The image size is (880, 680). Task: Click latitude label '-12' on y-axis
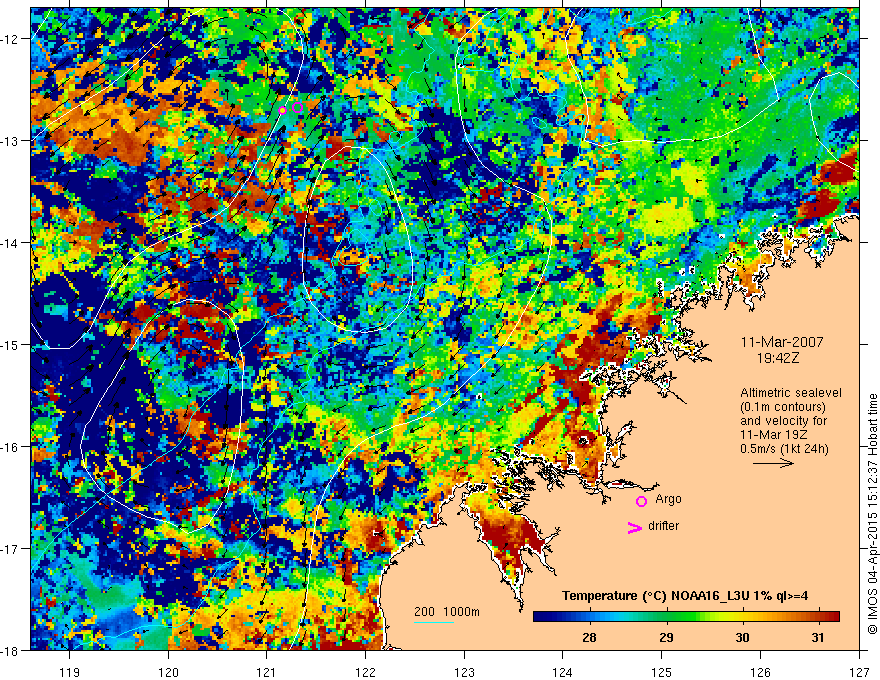click(11, 39)
